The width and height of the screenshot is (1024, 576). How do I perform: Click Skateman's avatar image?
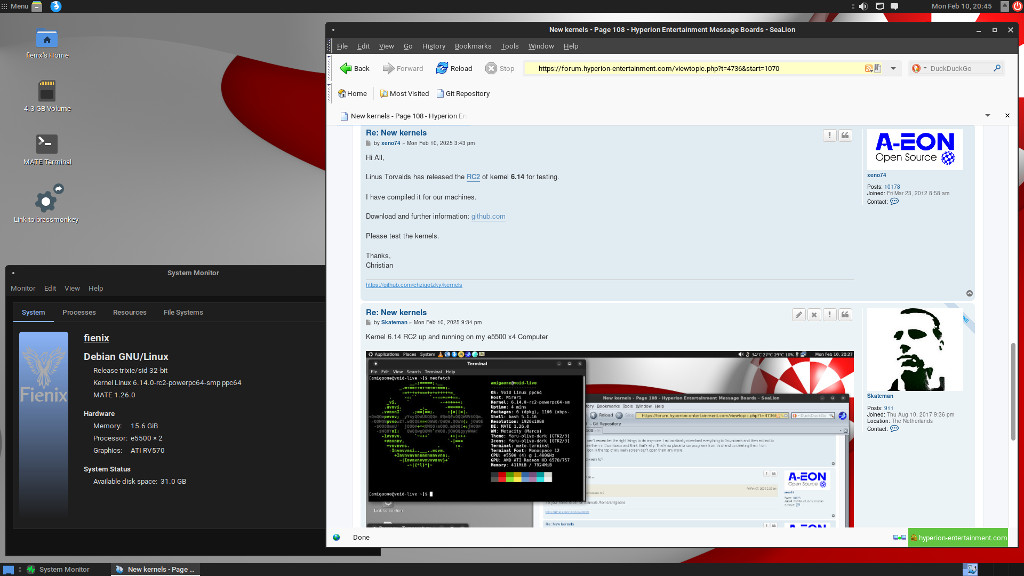(914, 349)
